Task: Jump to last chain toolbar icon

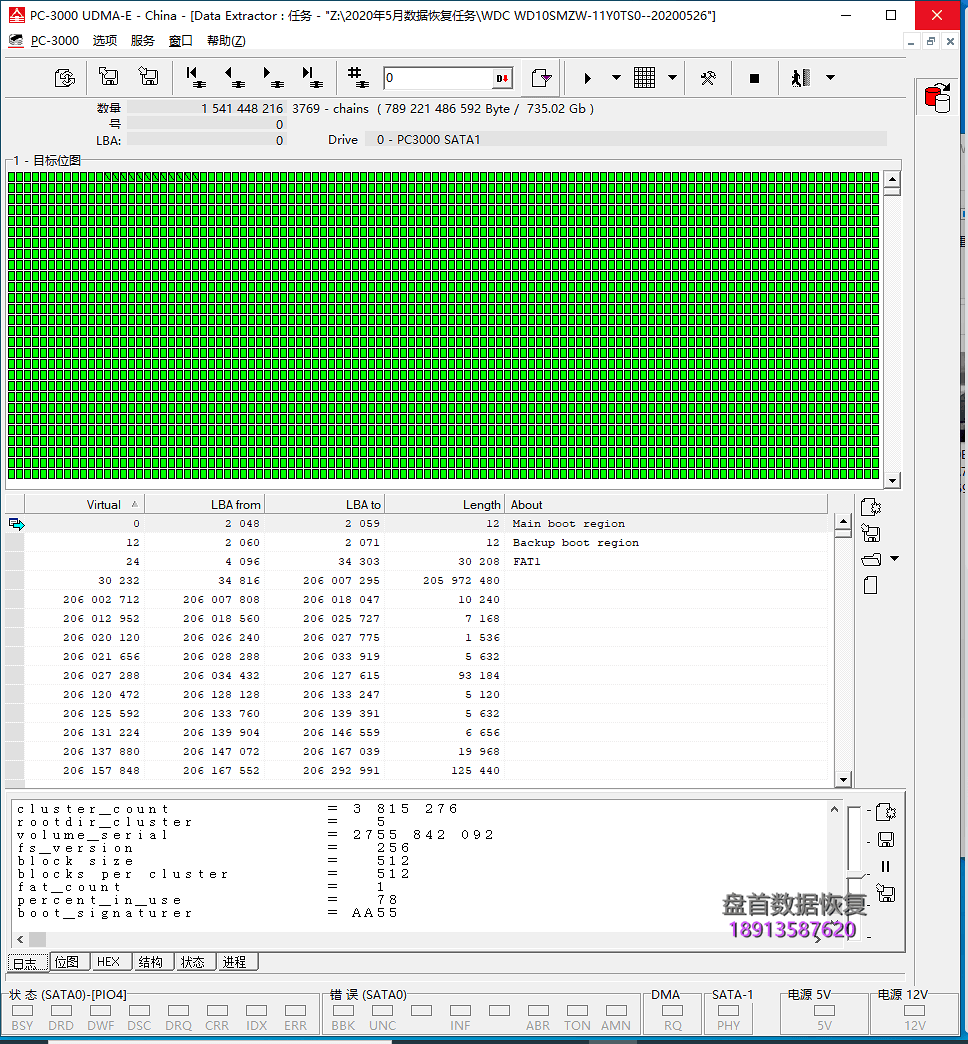Action: point(312,77)
